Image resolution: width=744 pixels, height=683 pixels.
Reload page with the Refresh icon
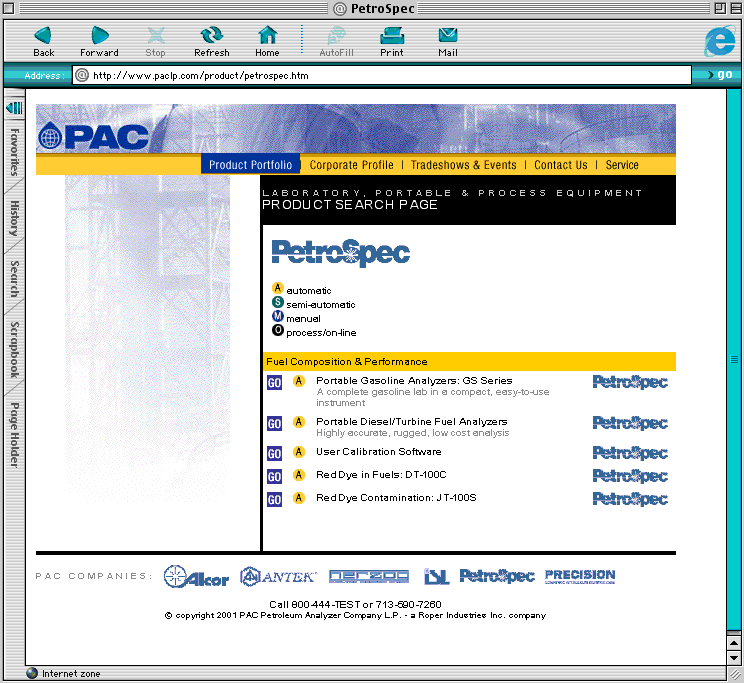coord(211,35)
